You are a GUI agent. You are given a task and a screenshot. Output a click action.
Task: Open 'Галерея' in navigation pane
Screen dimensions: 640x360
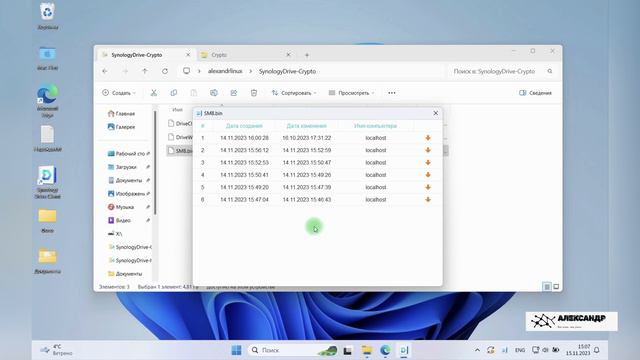coord(121,127)
